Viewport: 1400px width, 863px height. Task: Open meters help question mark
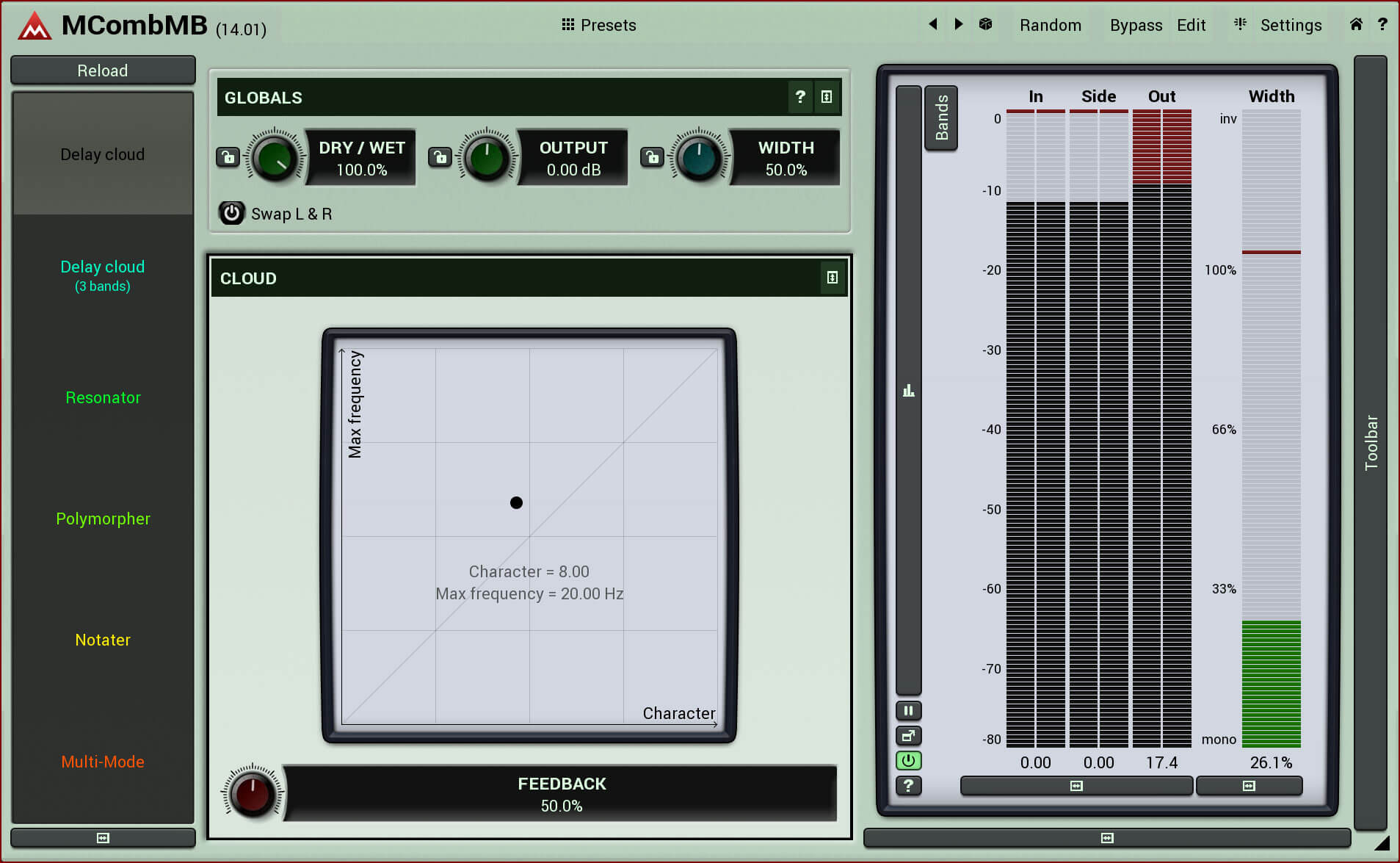[908, 785]
